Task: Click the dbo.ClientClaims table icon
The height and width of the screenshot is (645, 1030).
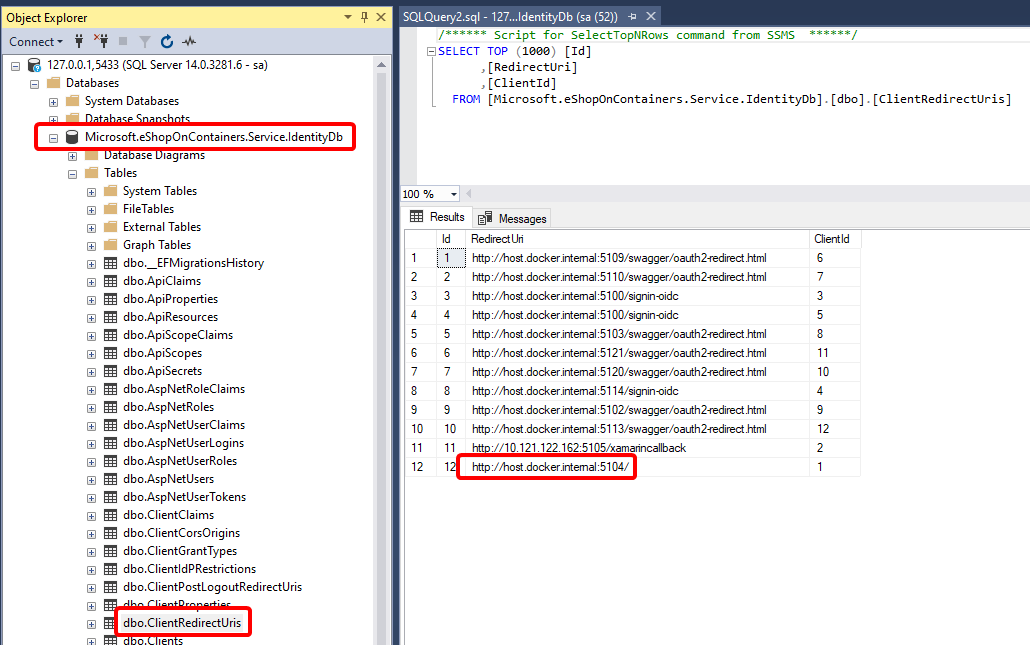Action: tap(110, 515)
